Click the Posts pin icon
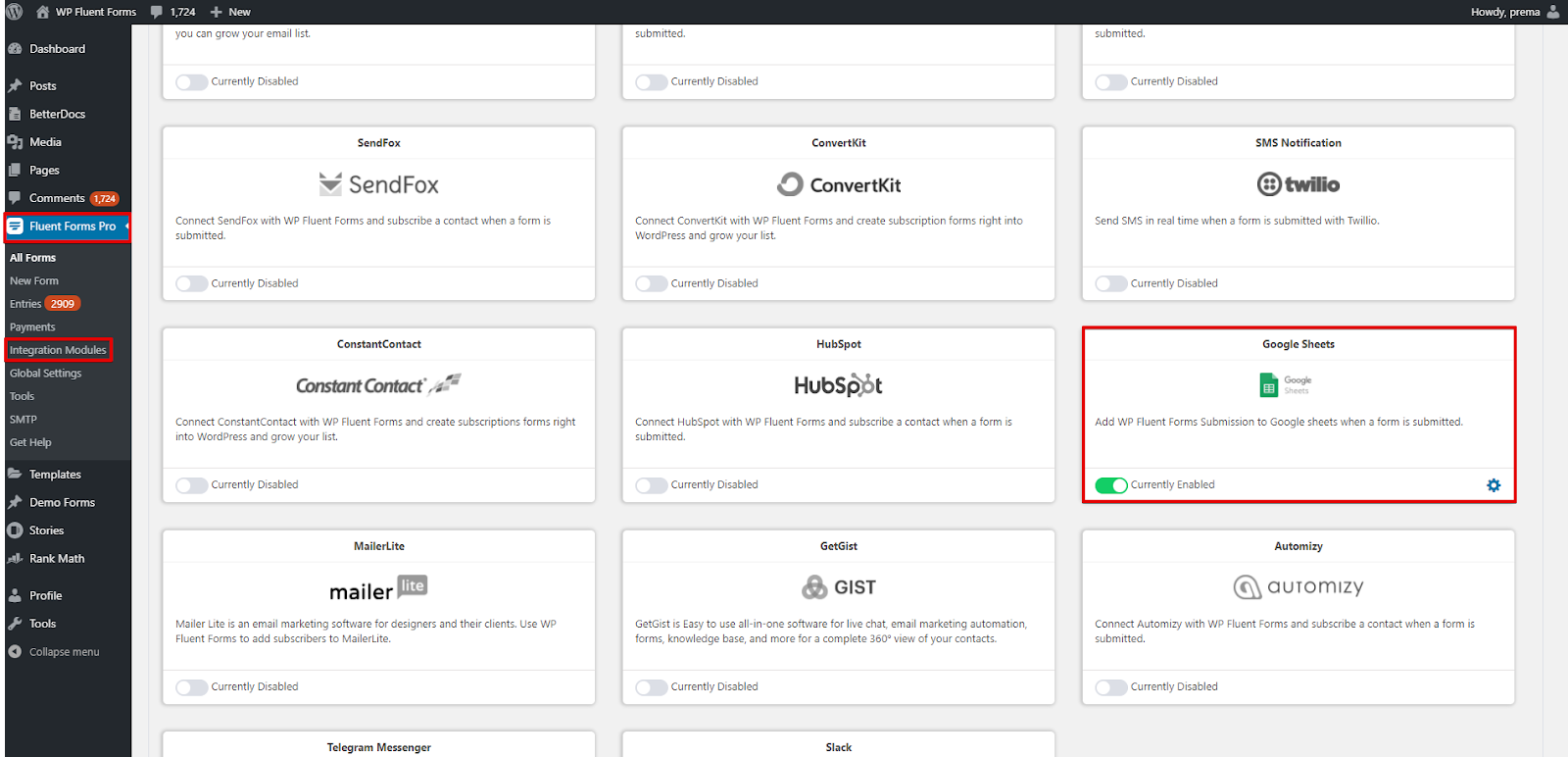 tap(15, 86)
